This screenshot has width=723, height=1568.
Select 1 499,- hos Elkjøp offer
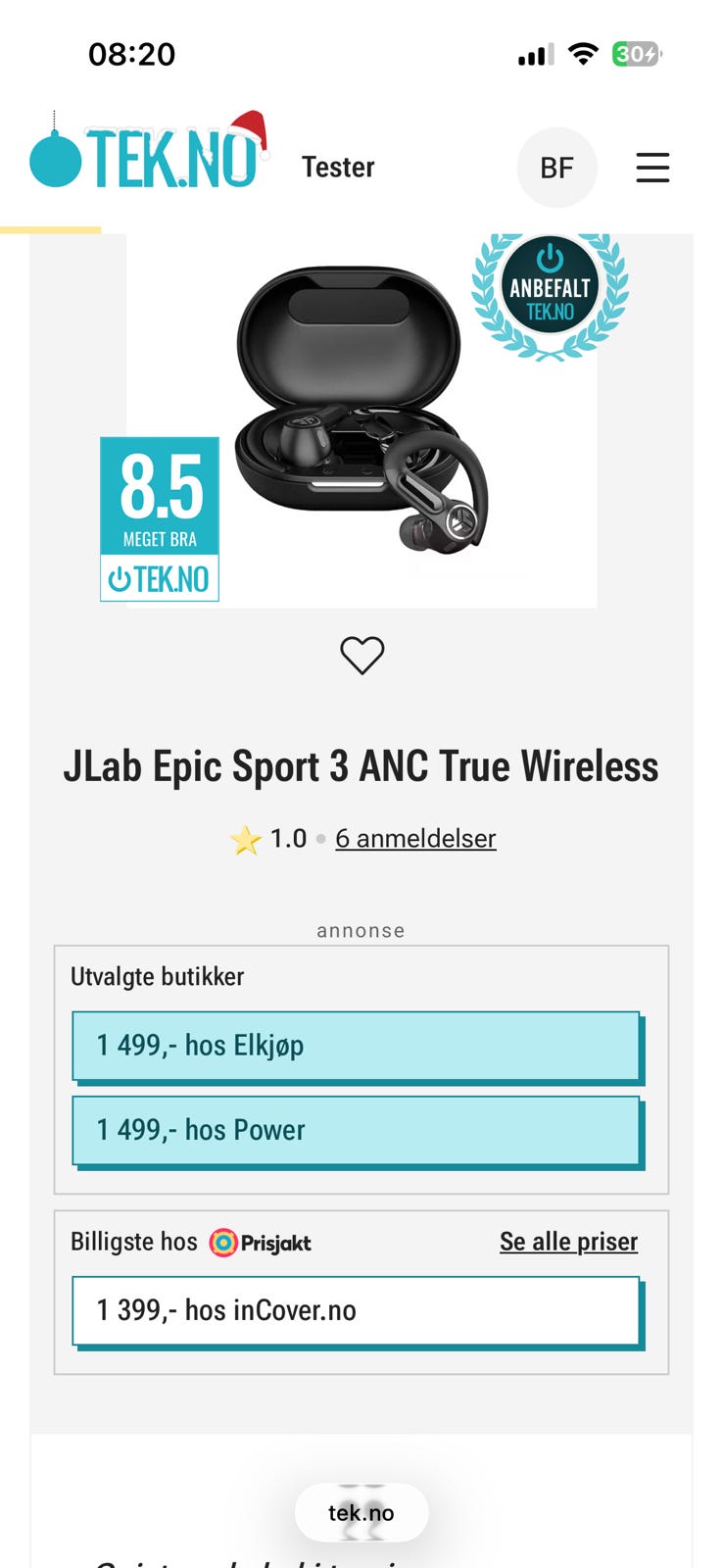coord(358,1047)
